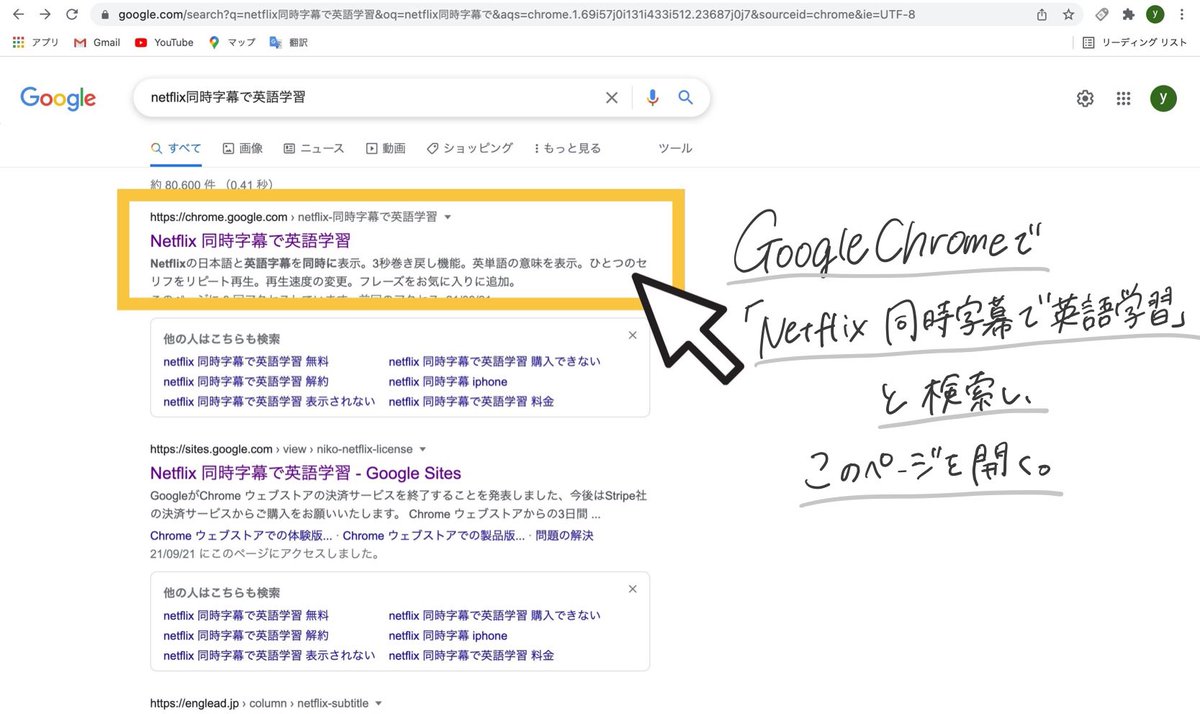Open the share icon in the address bar

[x=1042, y=15]
